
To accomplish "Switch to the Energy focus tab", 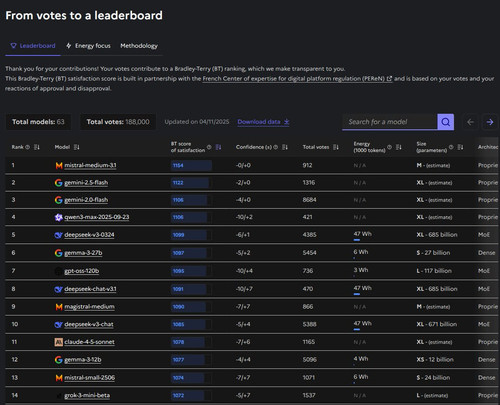I will point(88,46).
